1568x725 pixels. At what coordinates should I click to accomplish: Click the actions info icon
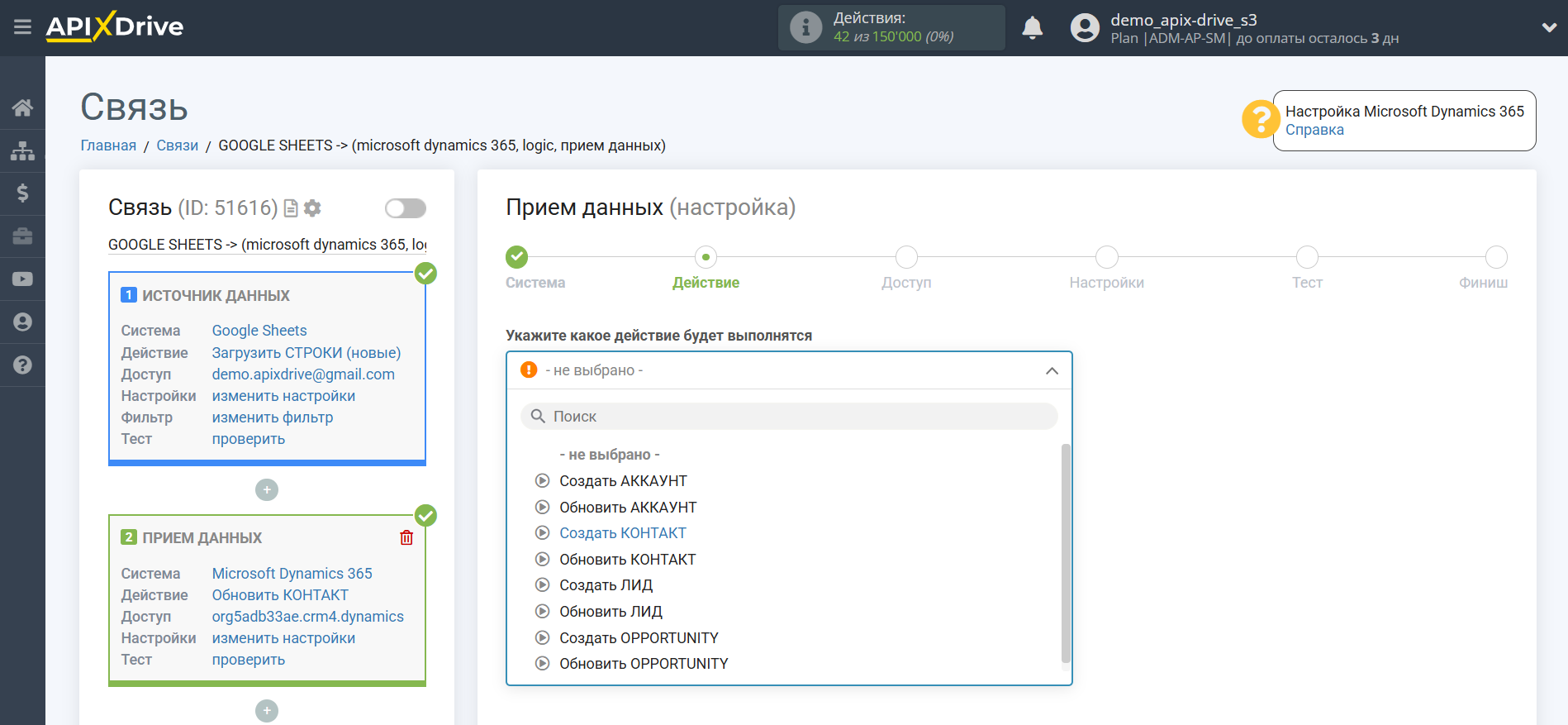pos(805,27)
